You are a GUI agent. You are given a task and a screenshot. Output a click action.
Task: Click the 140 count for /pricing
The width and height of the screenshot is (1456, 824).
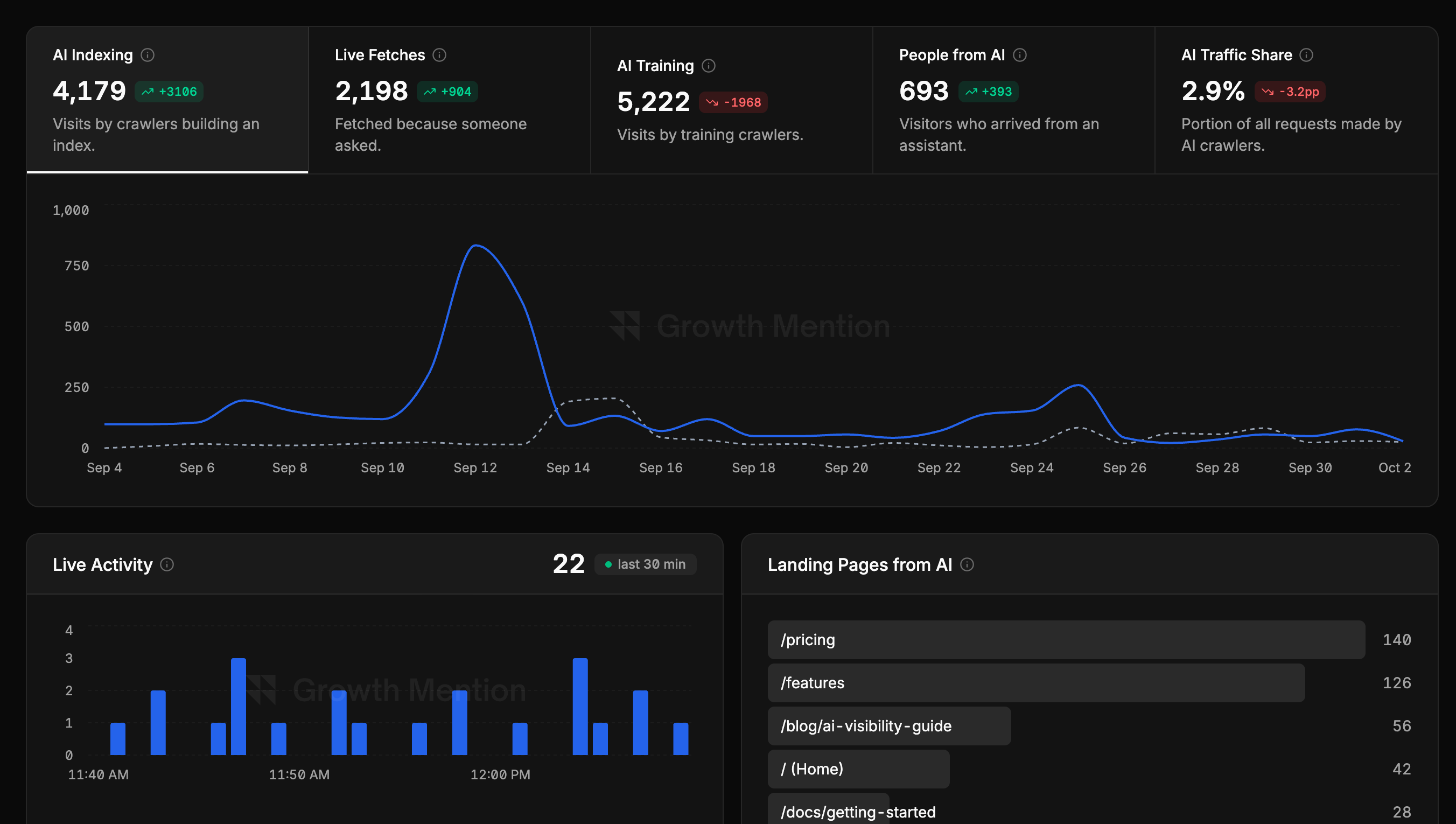(x=1397, y=640)
